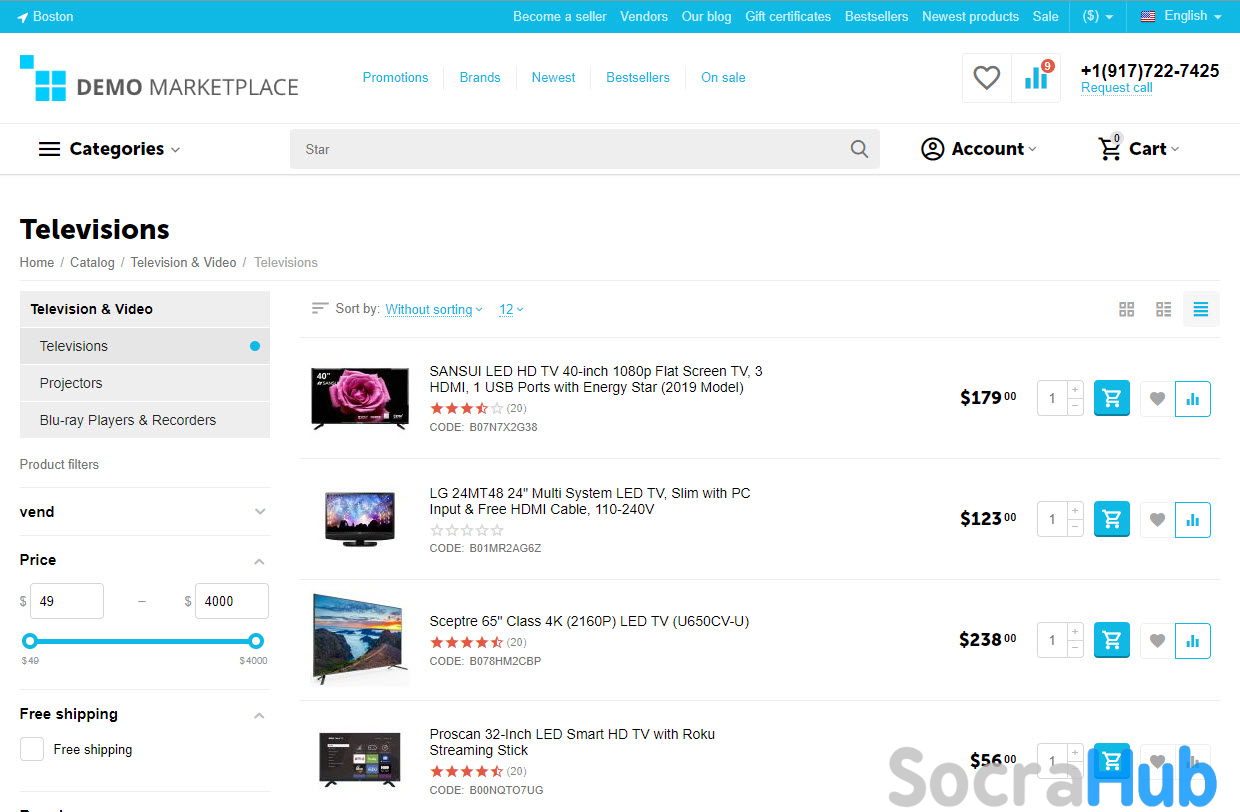This screenshot has width=1240, height=812.
Task: Add LG 24MT48 TV to comparison list
Action: (1193, 520)
